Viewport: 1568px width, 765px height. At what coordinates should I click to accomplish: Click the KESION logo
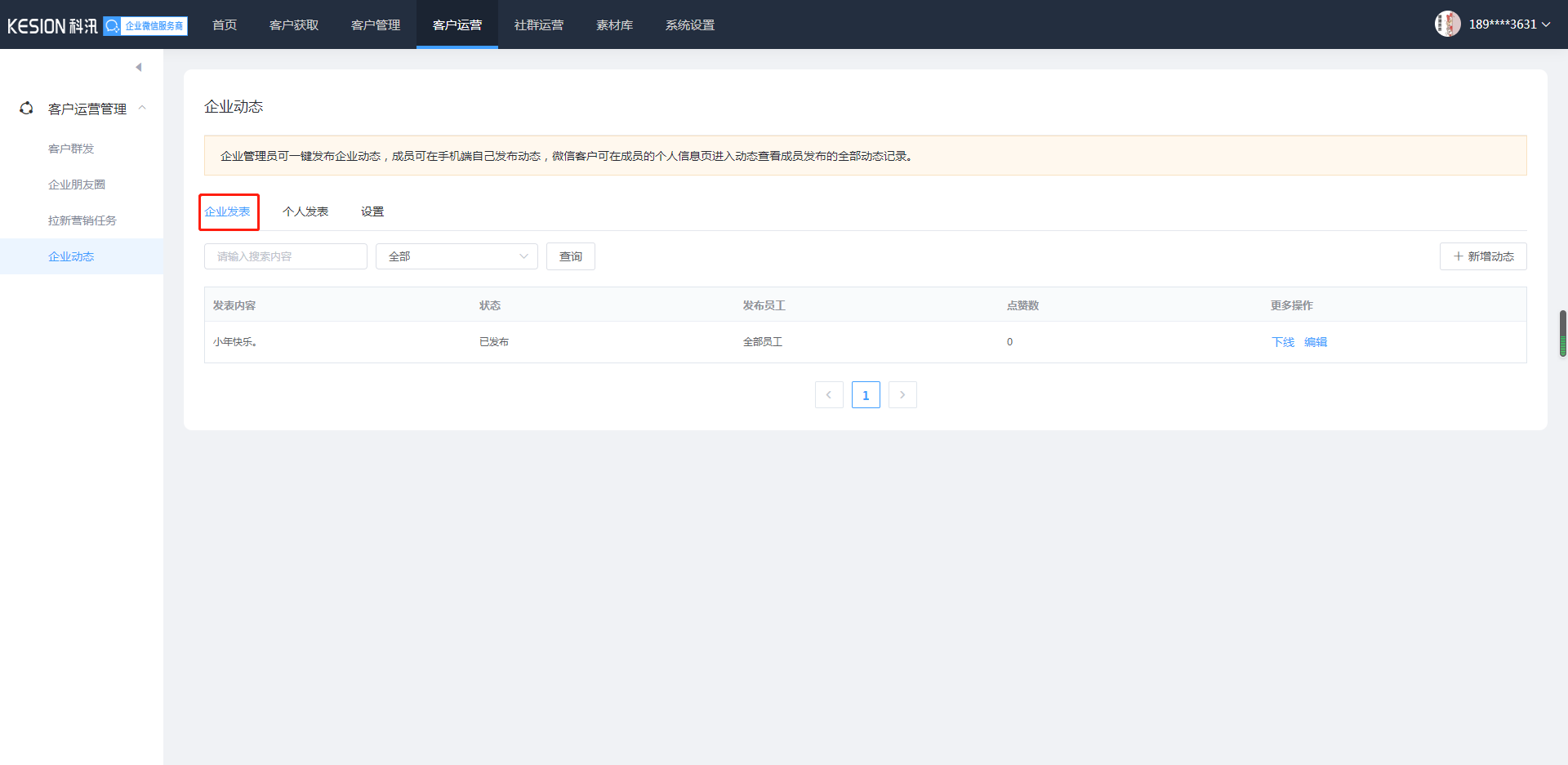click(x=52, y=26)
